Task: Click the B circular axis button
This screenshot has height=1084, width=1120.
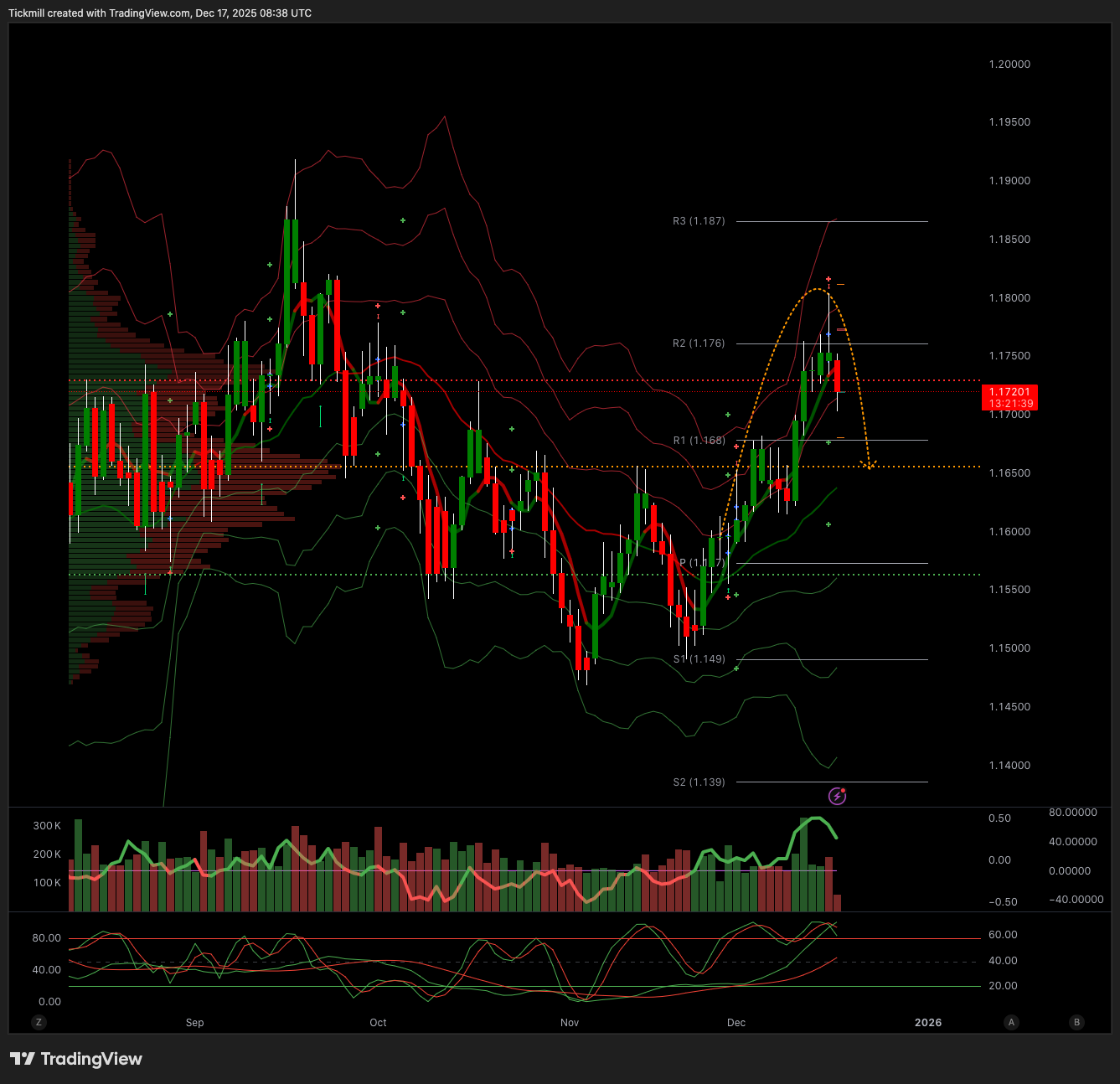Action: pos(1077,1022)
